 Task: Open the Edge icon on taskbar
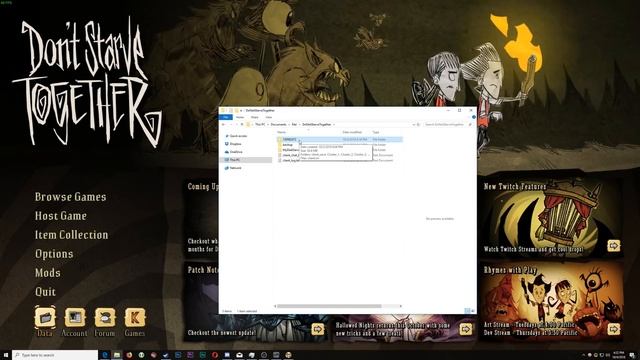click(104, 355)
